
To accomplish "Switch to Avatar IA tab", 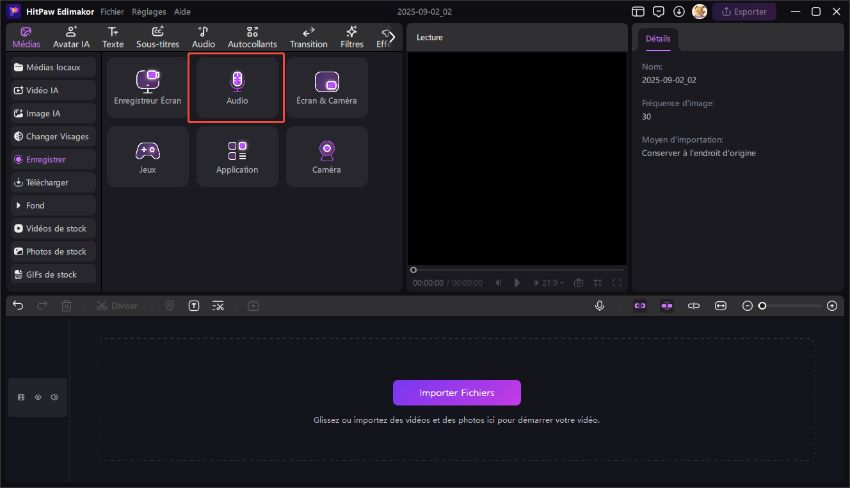I will click(x=71, y=37).
